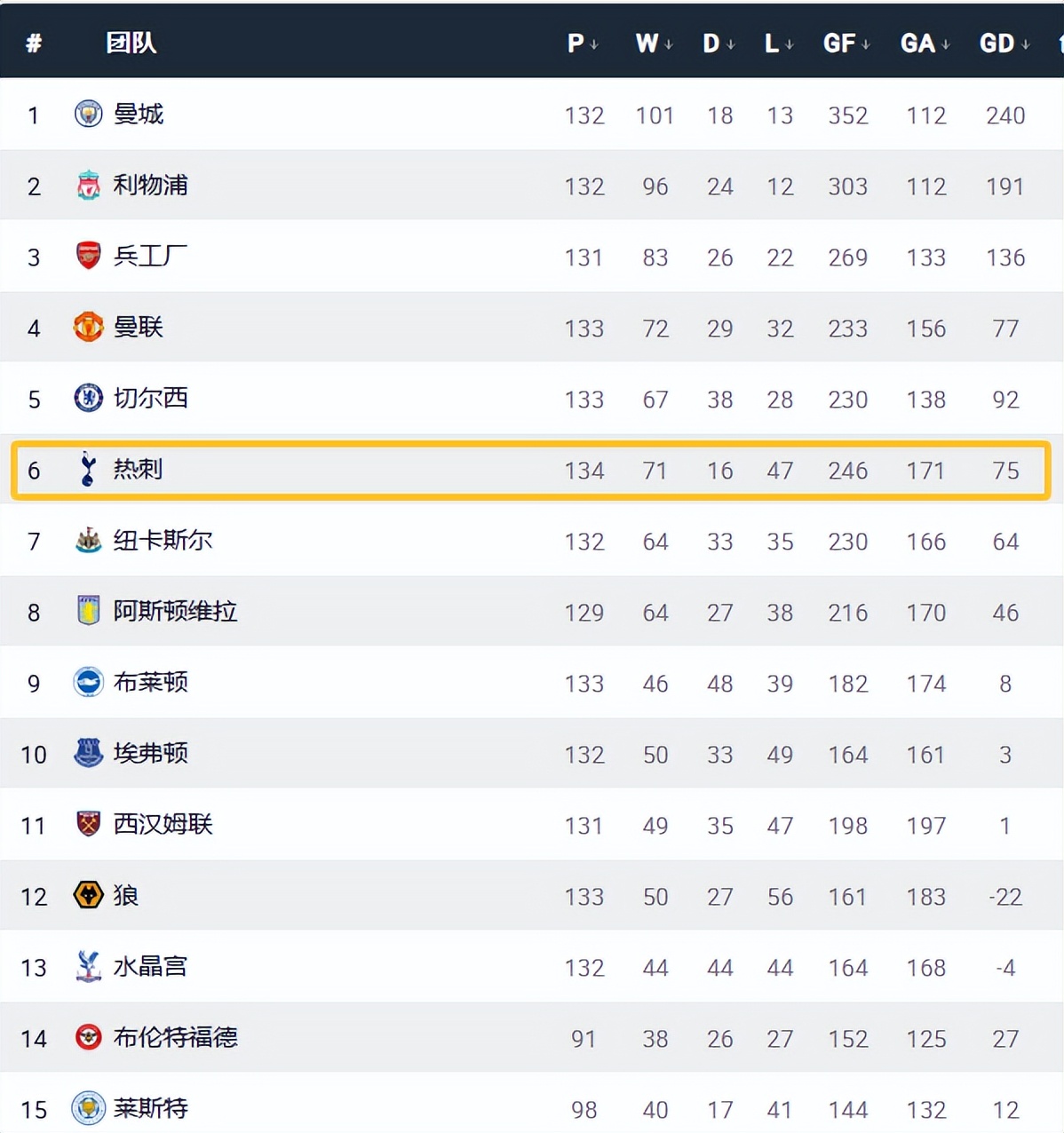Screen dimensions: 1064x1133
Task: Sort by GA goals-against column header
Action: pyautogui.click(x=925, y=44)
